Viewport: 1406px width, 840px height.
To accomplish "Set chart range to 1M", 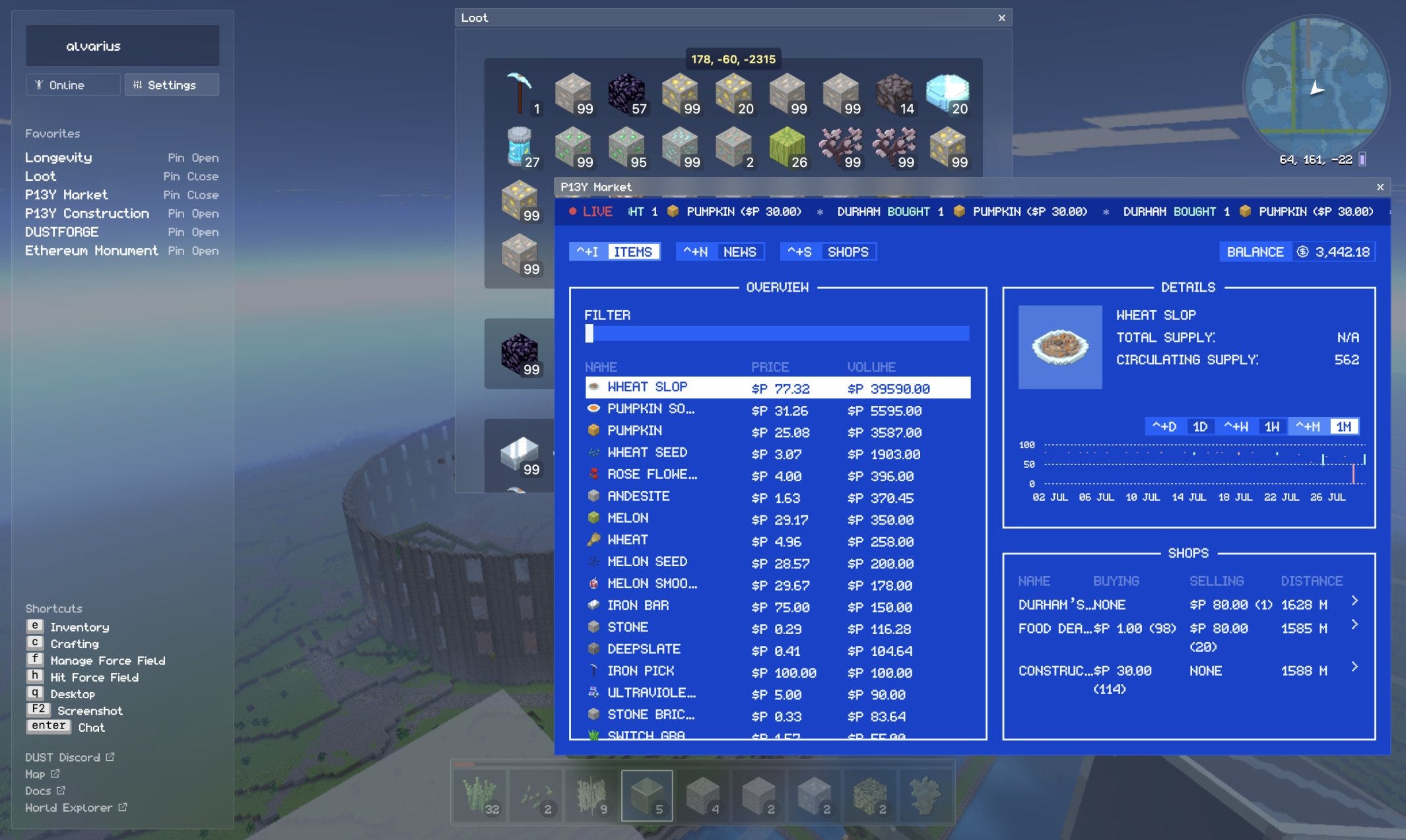I will pyautogui.click(x=1343, y=427).
